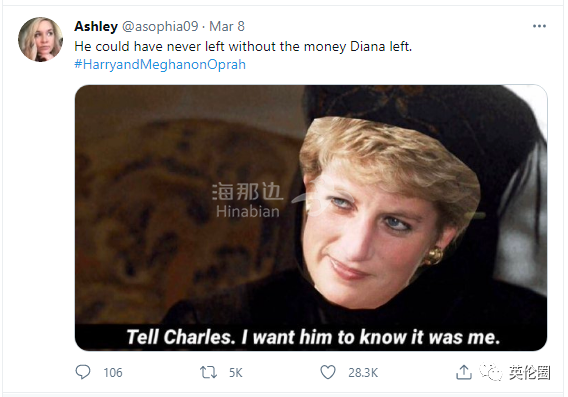Open Ashley's profile avatar photo
568x397 pixels.
(41, 39)
